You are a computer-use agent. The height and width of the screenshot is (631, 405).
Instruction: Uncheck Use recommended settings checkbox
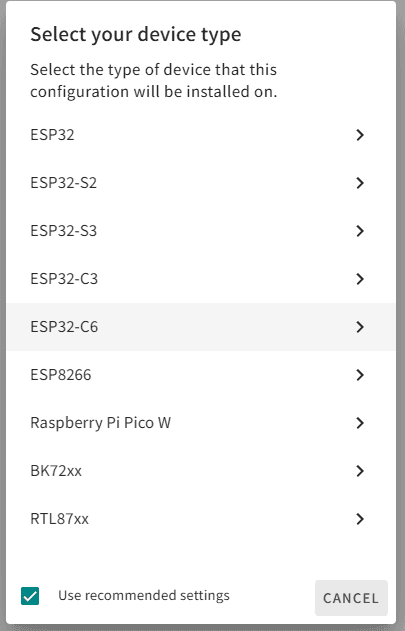pyautogui.click(x=30, y=596)
